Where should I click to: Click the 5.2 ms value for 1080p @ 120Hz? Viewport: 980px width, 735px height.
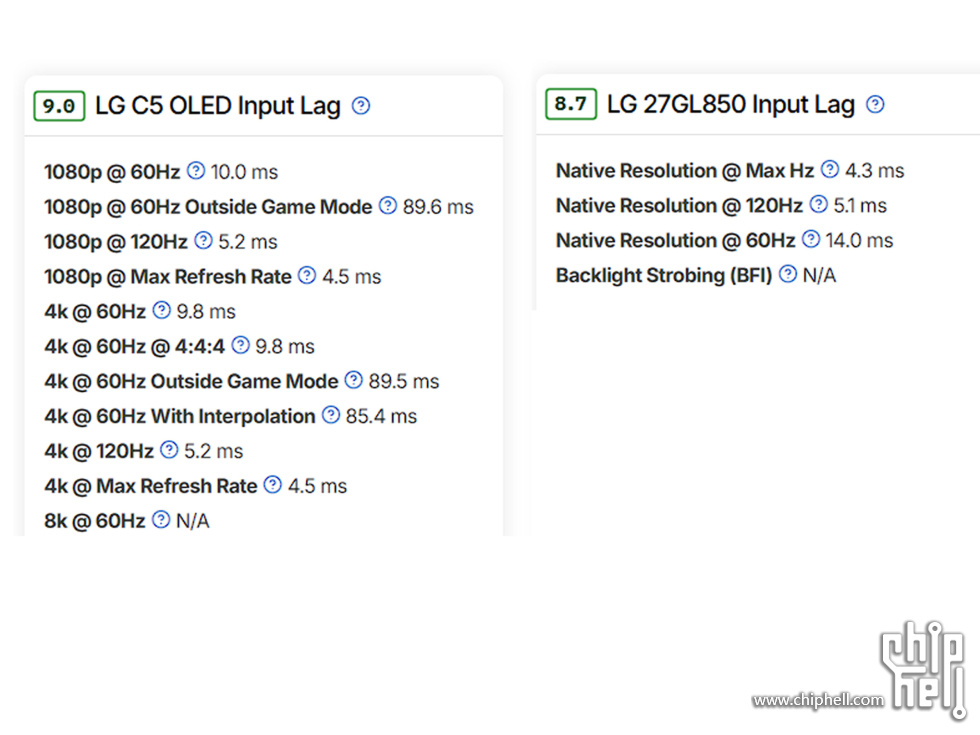pyautogui.click(x=248, y=242)
